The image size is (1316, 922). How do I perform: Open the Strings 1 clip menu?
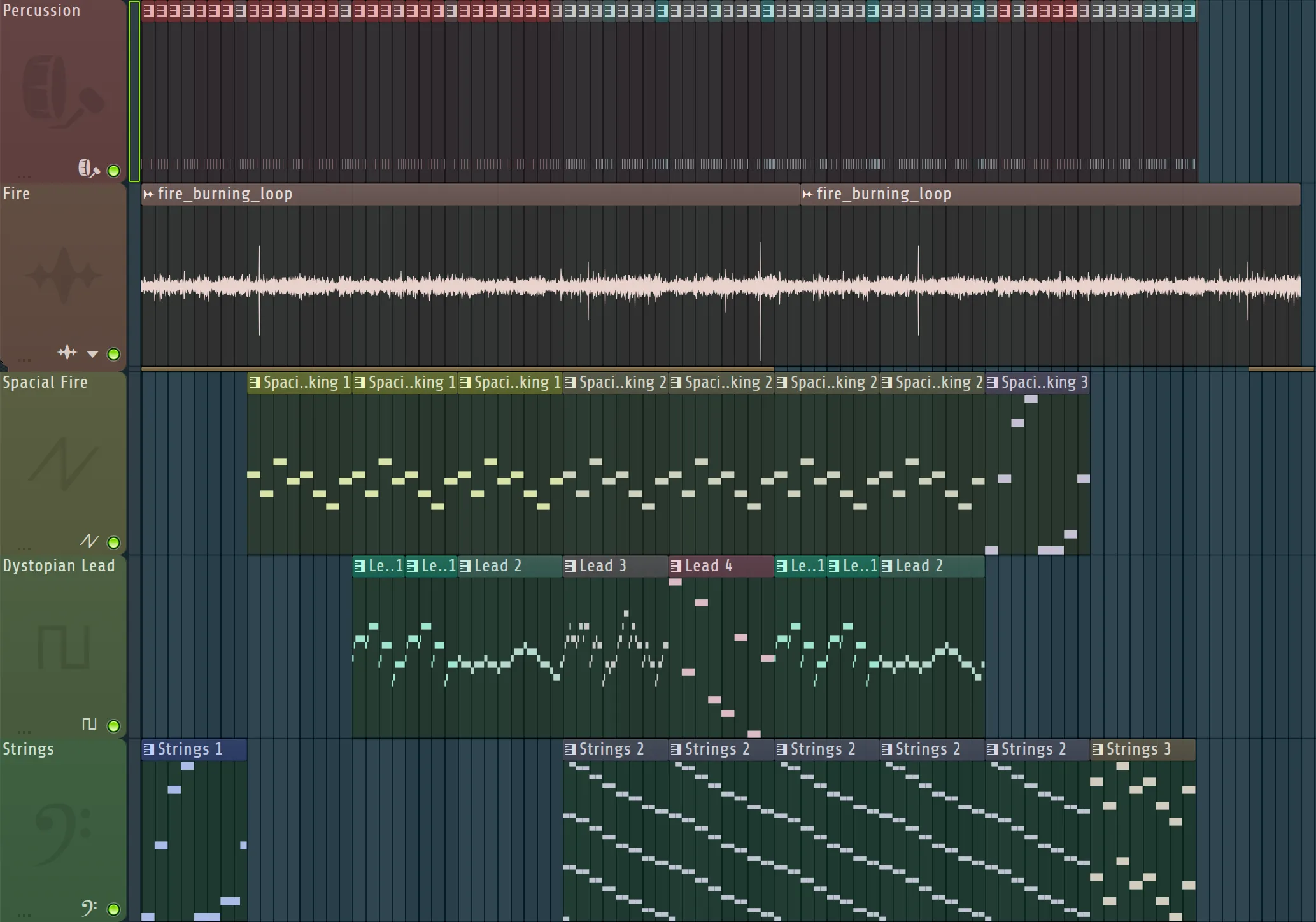tap(148, 749)
